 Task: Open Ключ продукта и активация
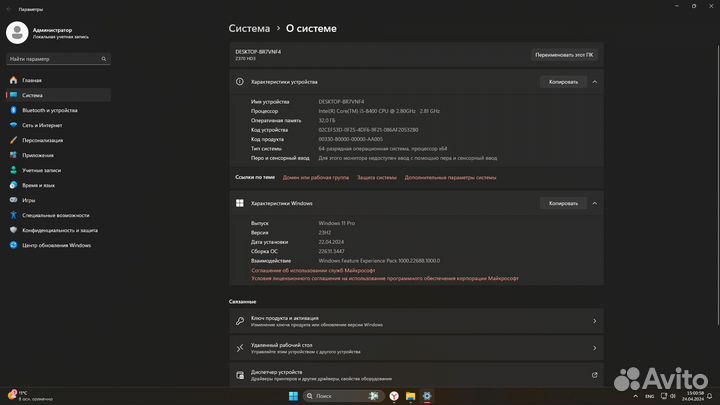[x=415, y=321]
